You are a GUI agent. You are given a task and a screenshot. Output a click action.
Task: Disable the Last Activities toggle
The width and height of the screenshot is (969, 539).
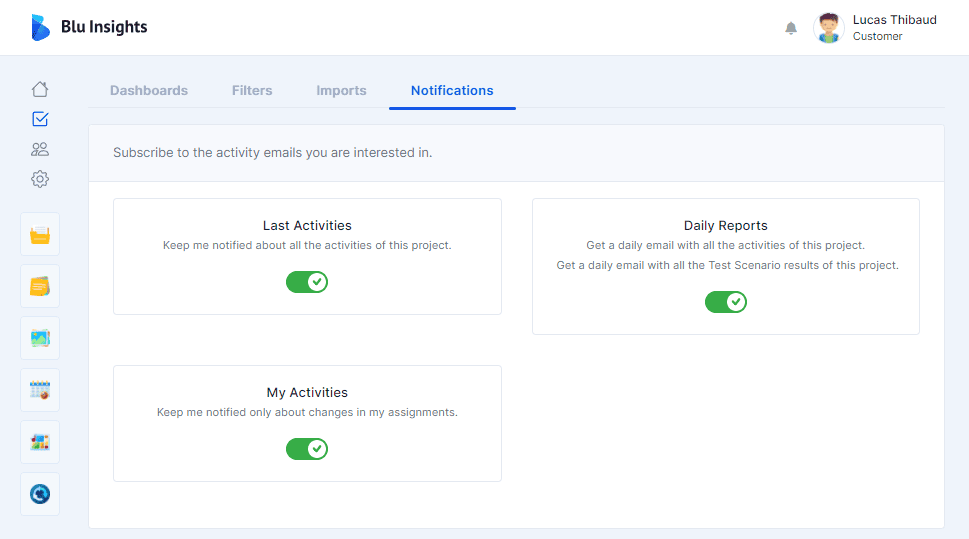307,282
